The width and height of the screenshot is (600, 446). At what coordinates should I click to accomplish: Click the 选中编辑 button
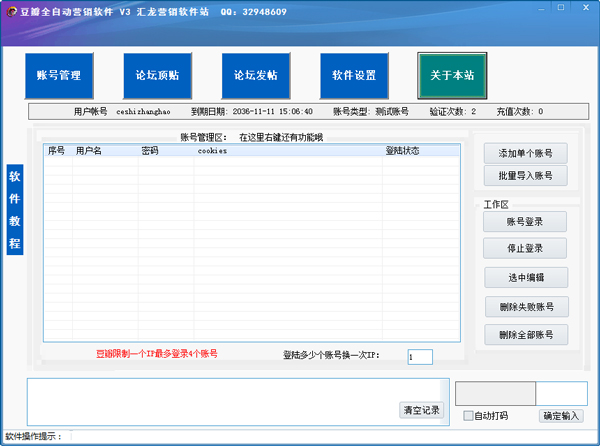[x=526, y=277]
